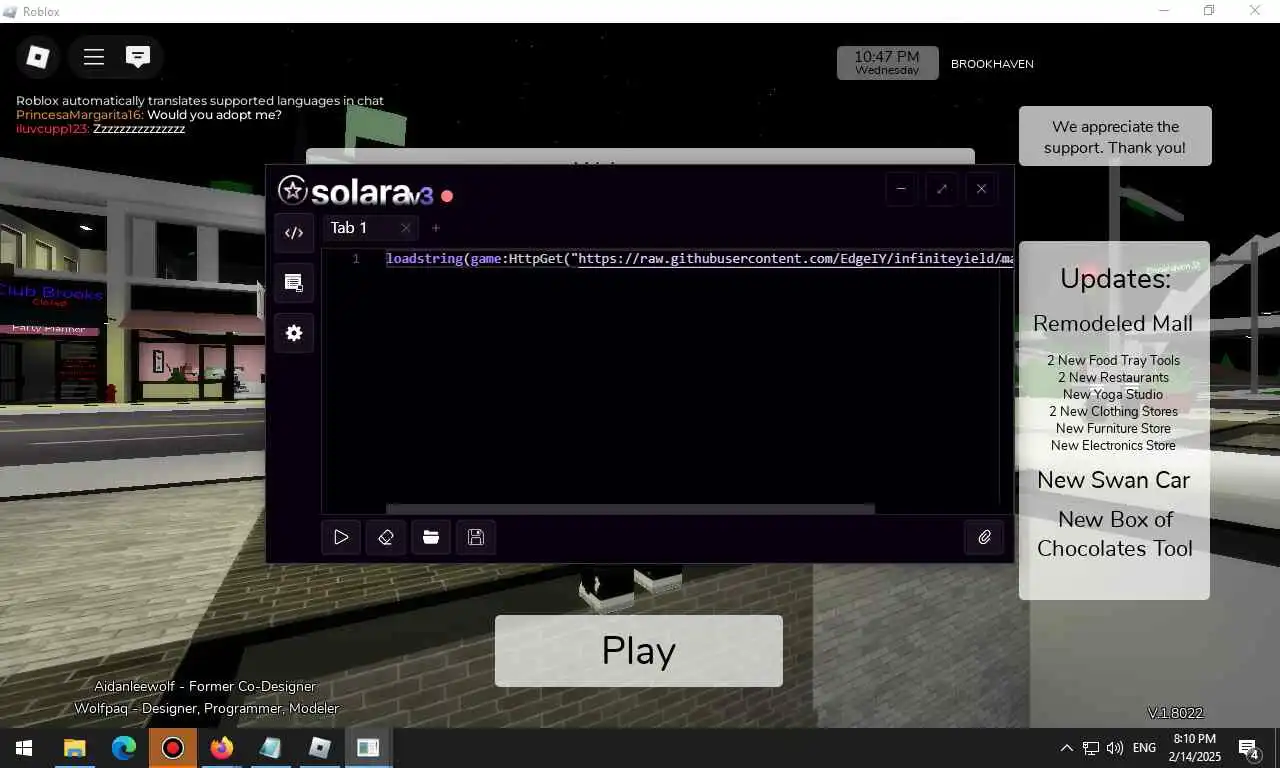Screen dimensions: 1280x768
Task: Execute the script with the play button
Action: (x=341, y=537)
